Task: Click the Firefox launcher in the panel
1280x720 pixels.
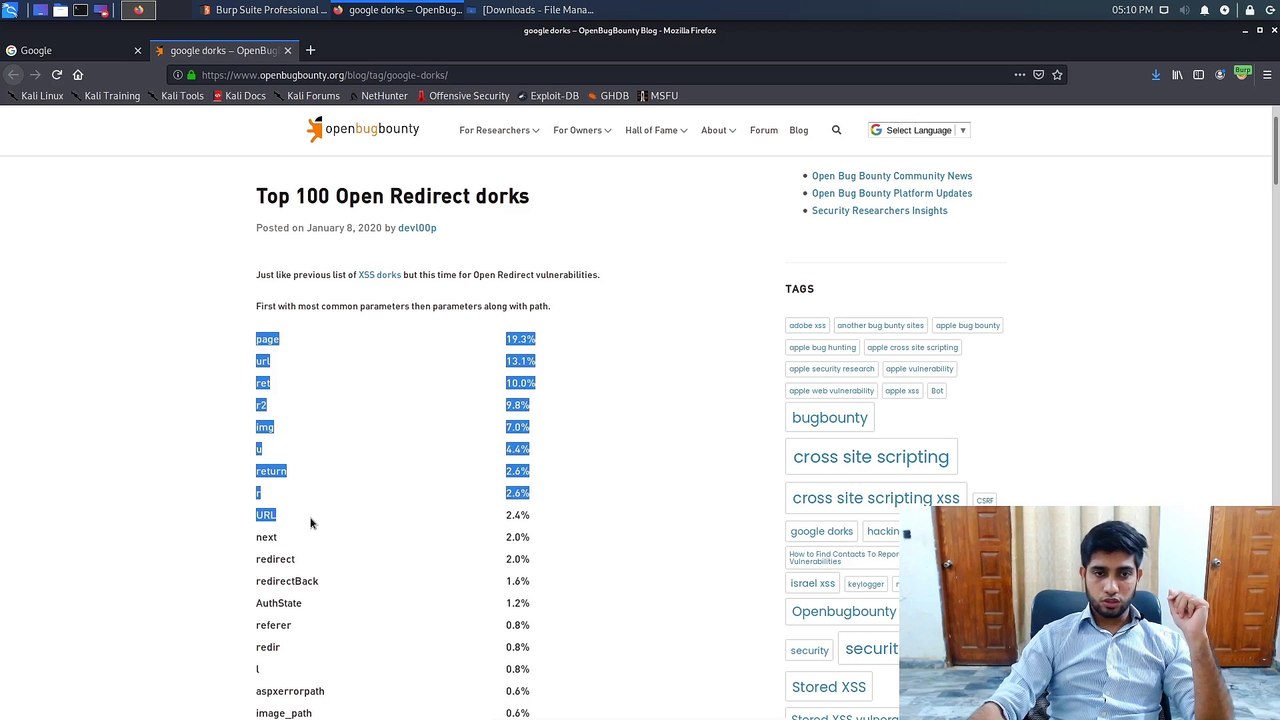Action: coord(138,10)
